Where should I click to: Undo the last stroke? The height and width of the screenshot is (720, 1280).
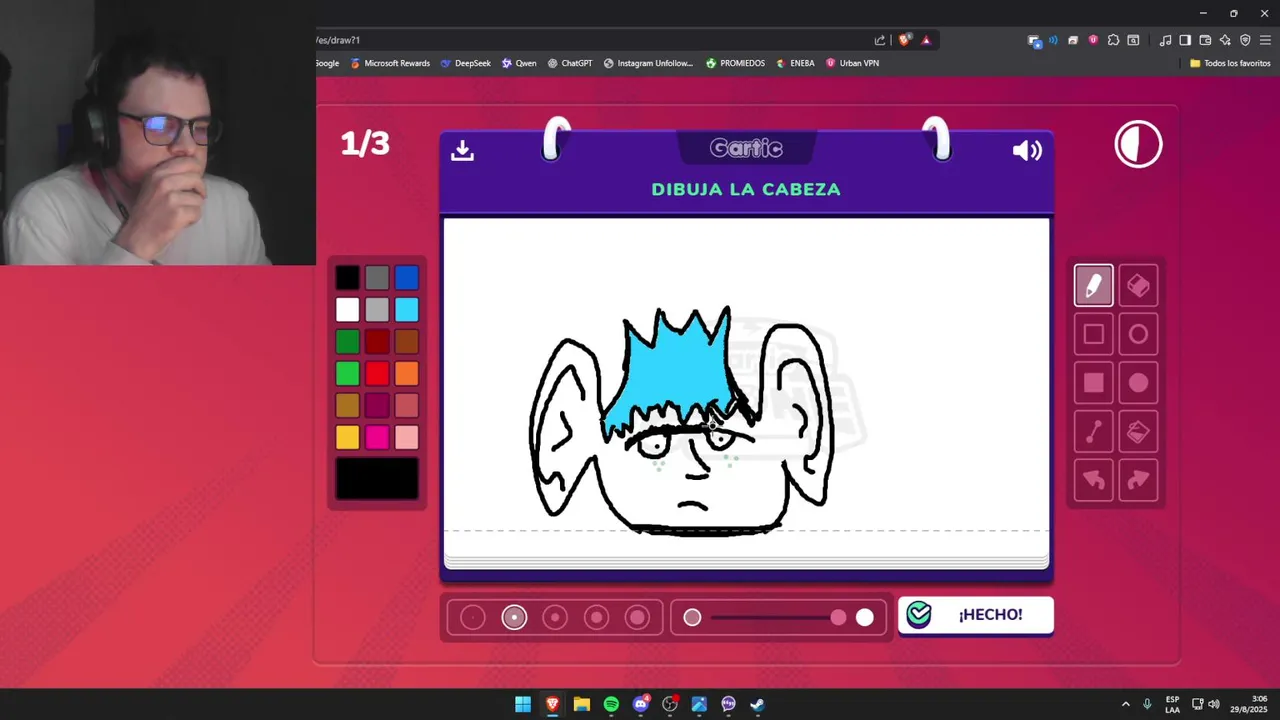pyautogui.click(x=1093, y=480)
